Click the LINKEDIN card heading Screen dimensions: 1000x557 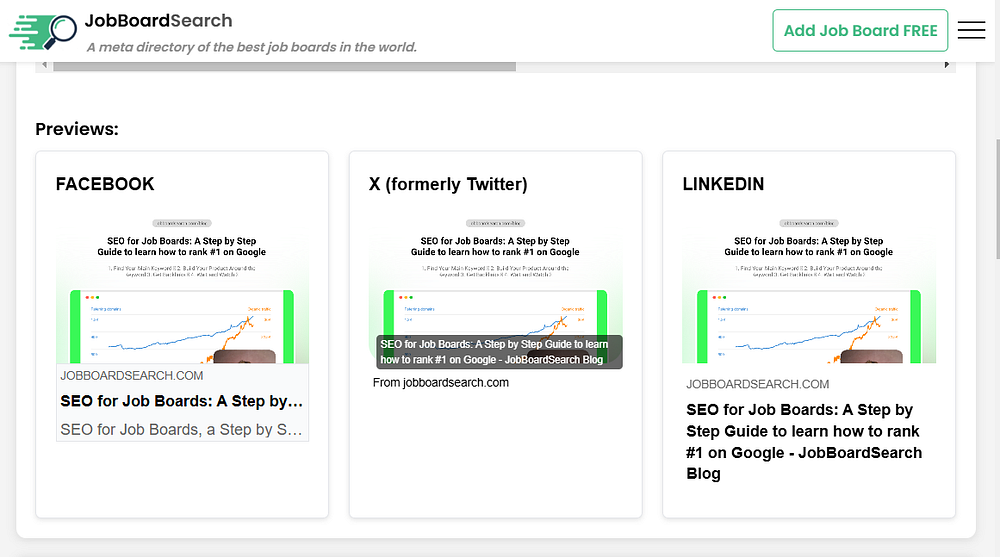pos(723,184)
